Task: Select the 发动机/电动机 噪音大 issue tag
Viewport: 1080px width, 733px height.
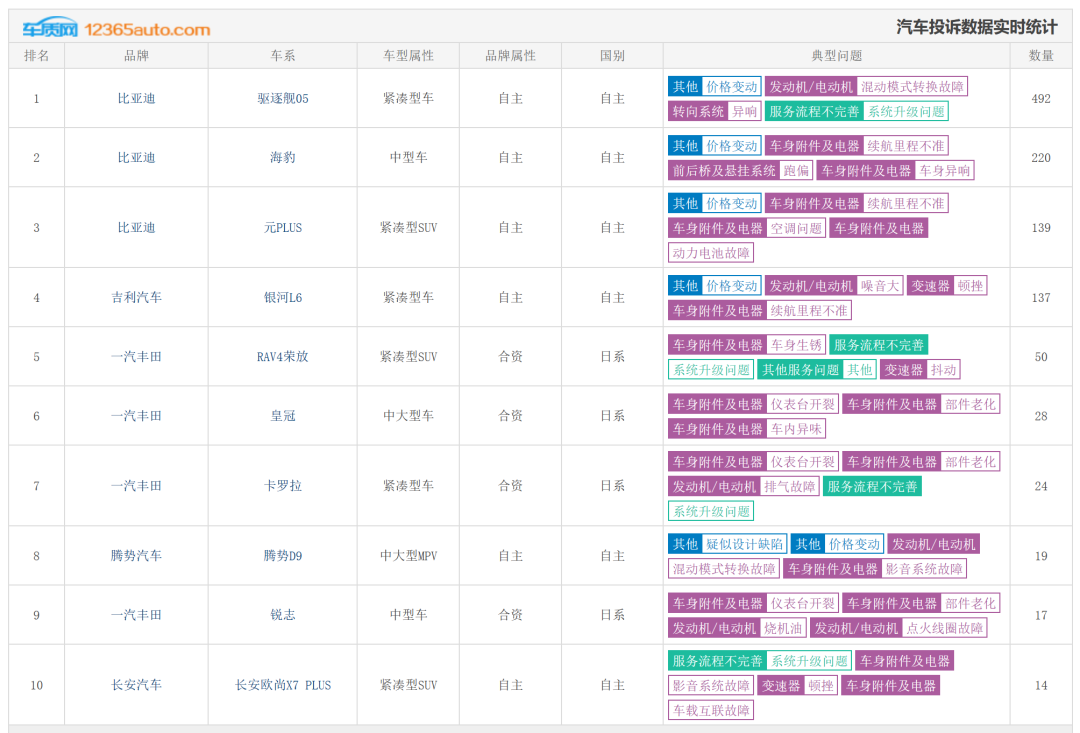Action: [x=833, y=286]
